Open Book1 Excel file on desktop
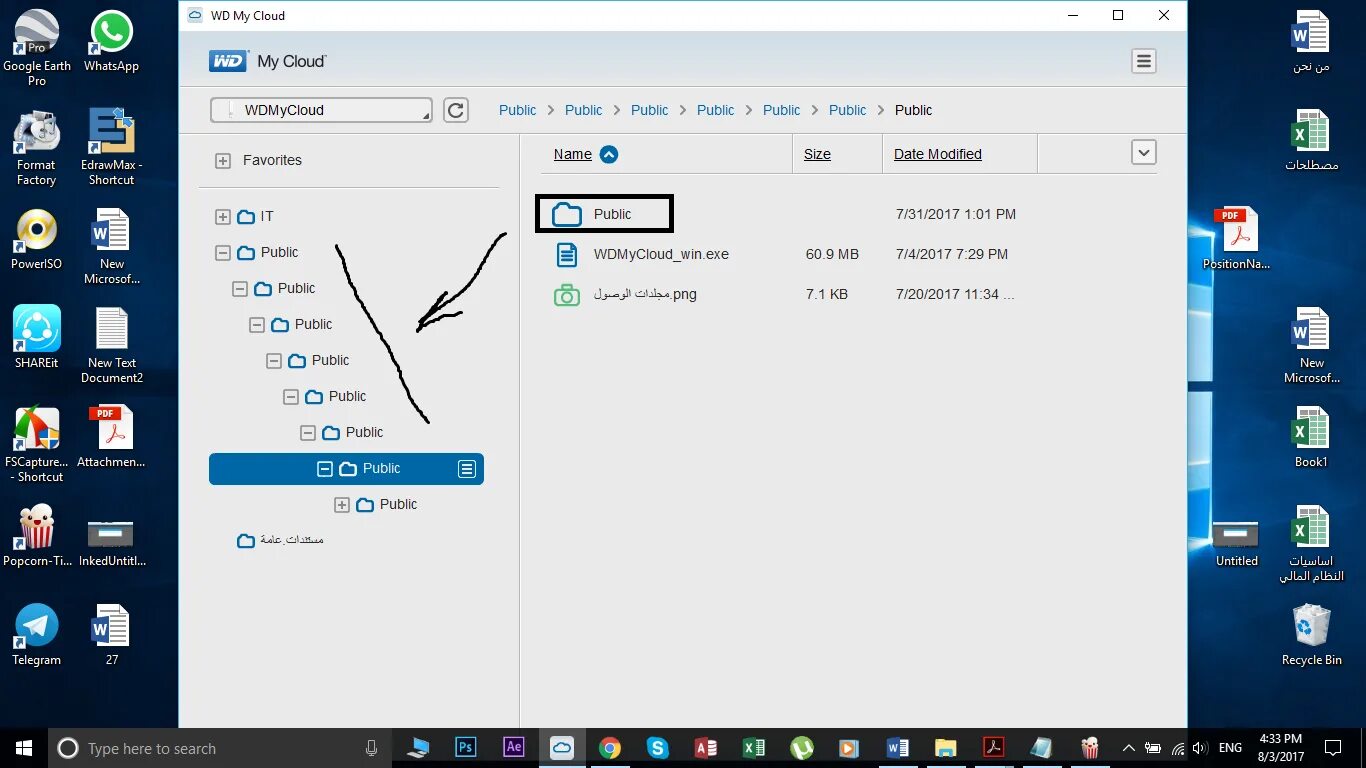 1311,437
